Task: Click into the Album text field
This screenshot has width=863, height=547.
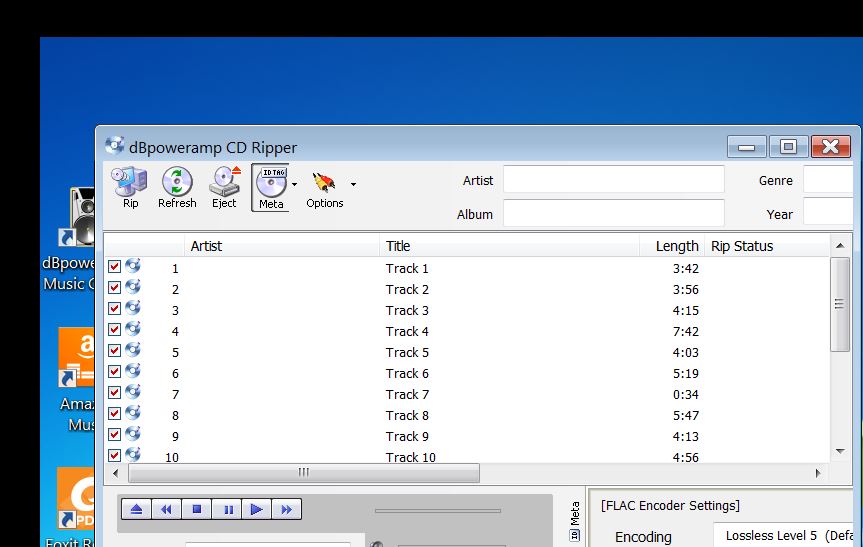Action: (613, 213)
